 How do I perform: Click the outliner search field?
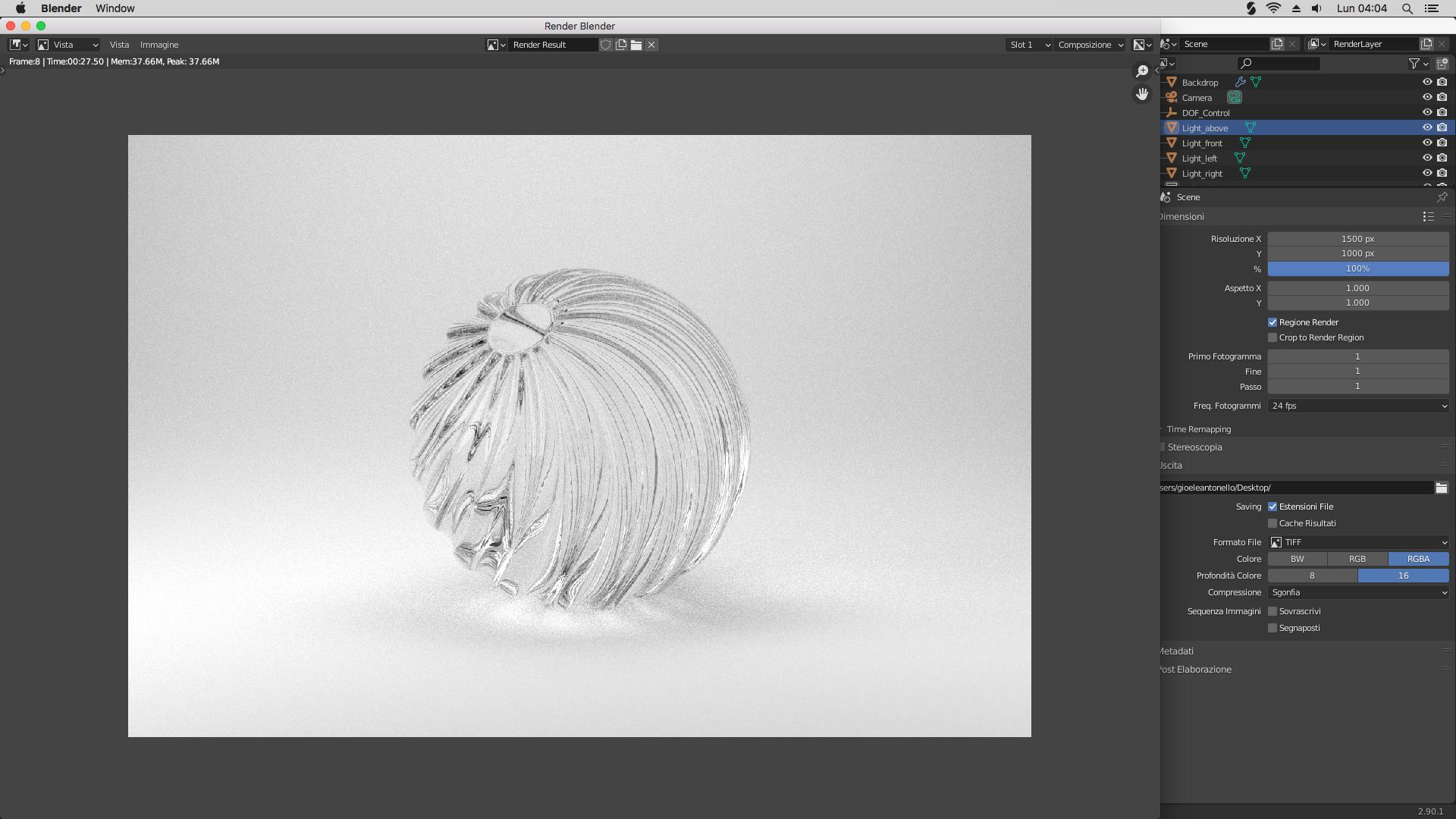click(x=1279, y=64)
